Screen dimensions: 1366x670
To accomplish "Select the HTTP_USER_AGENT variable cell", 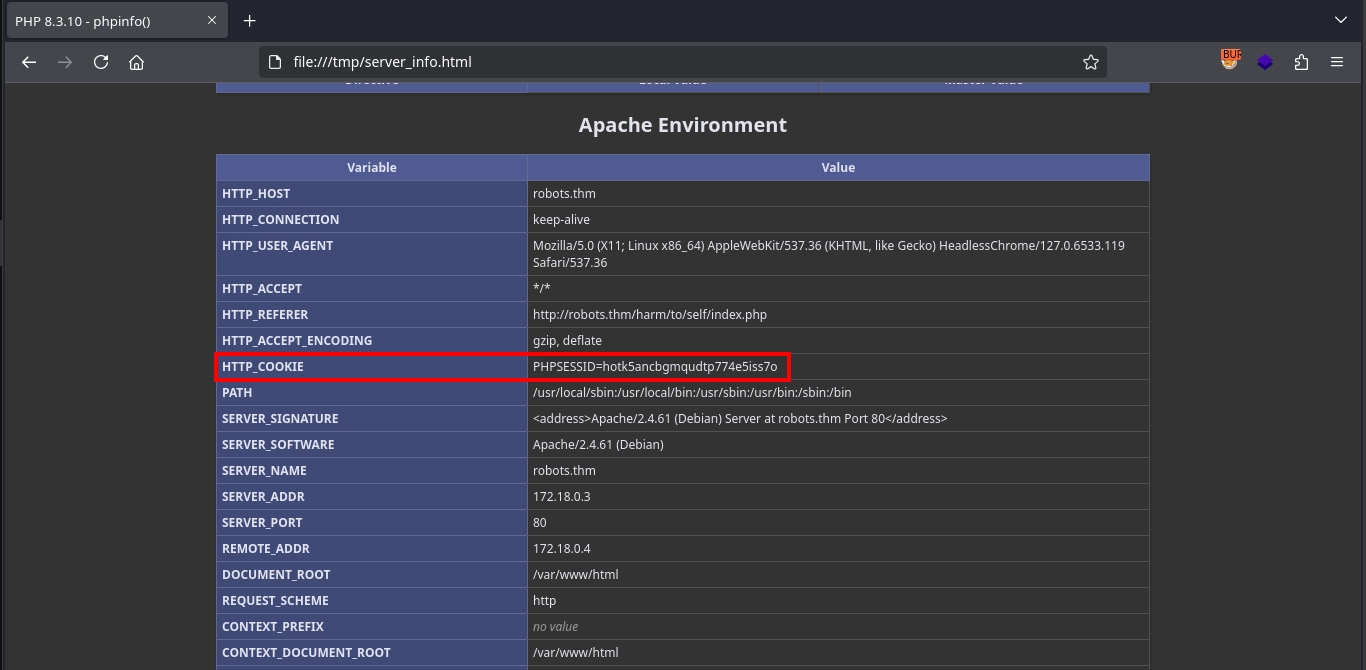I will tap(277, 246).
